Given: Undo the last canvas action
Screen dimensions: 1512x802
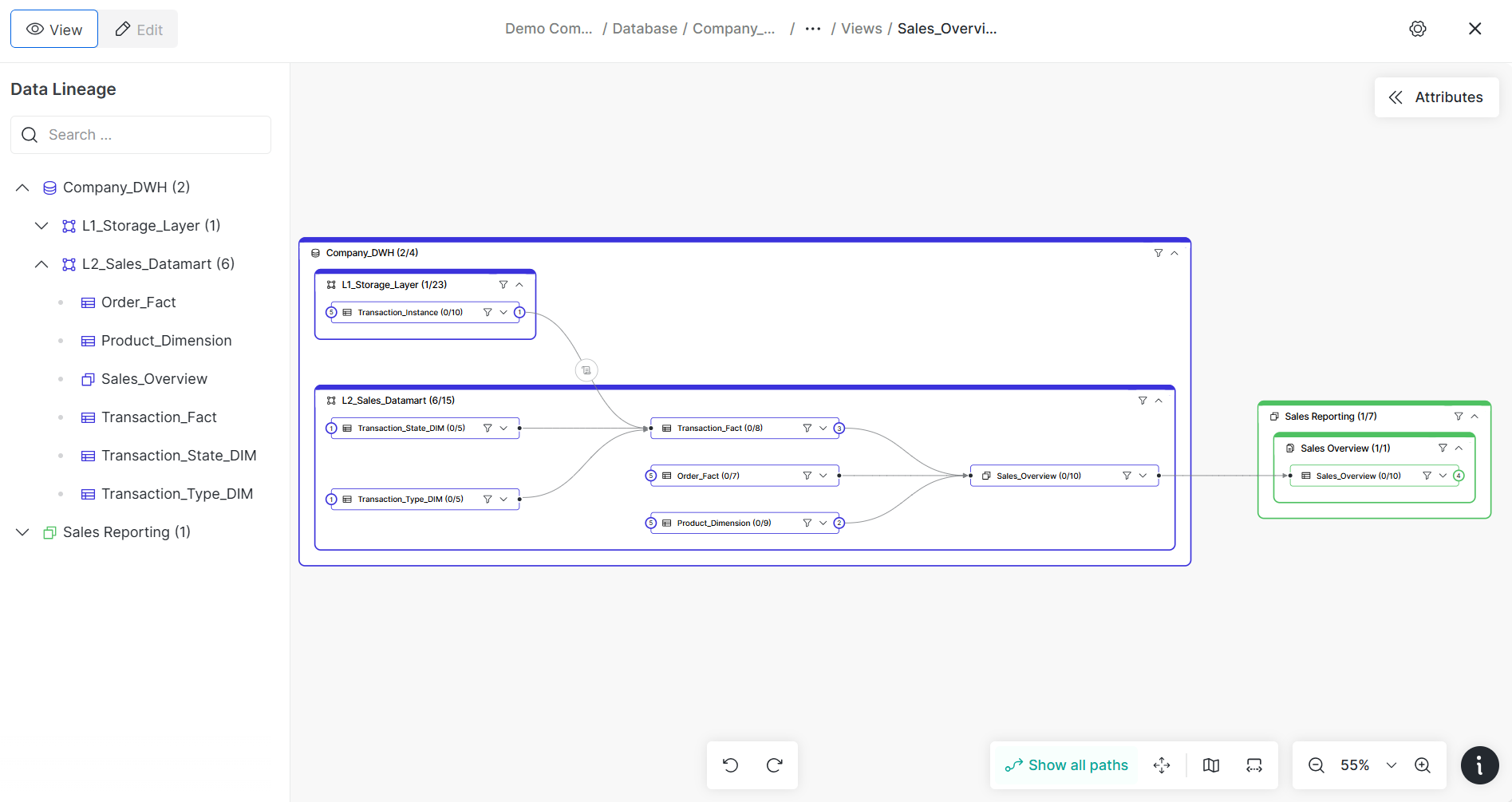Looking at the screenshot, I should click(730, 765).
